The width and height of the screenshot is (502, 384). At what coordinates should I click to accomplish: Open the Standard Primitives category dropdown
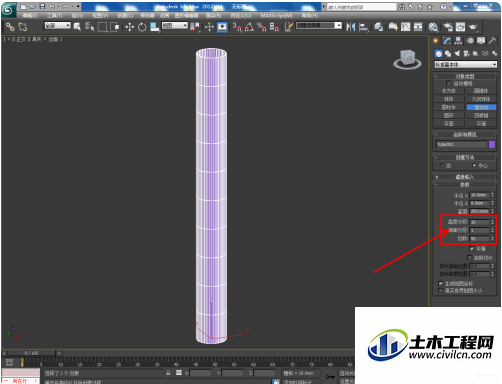click(465, 64)
